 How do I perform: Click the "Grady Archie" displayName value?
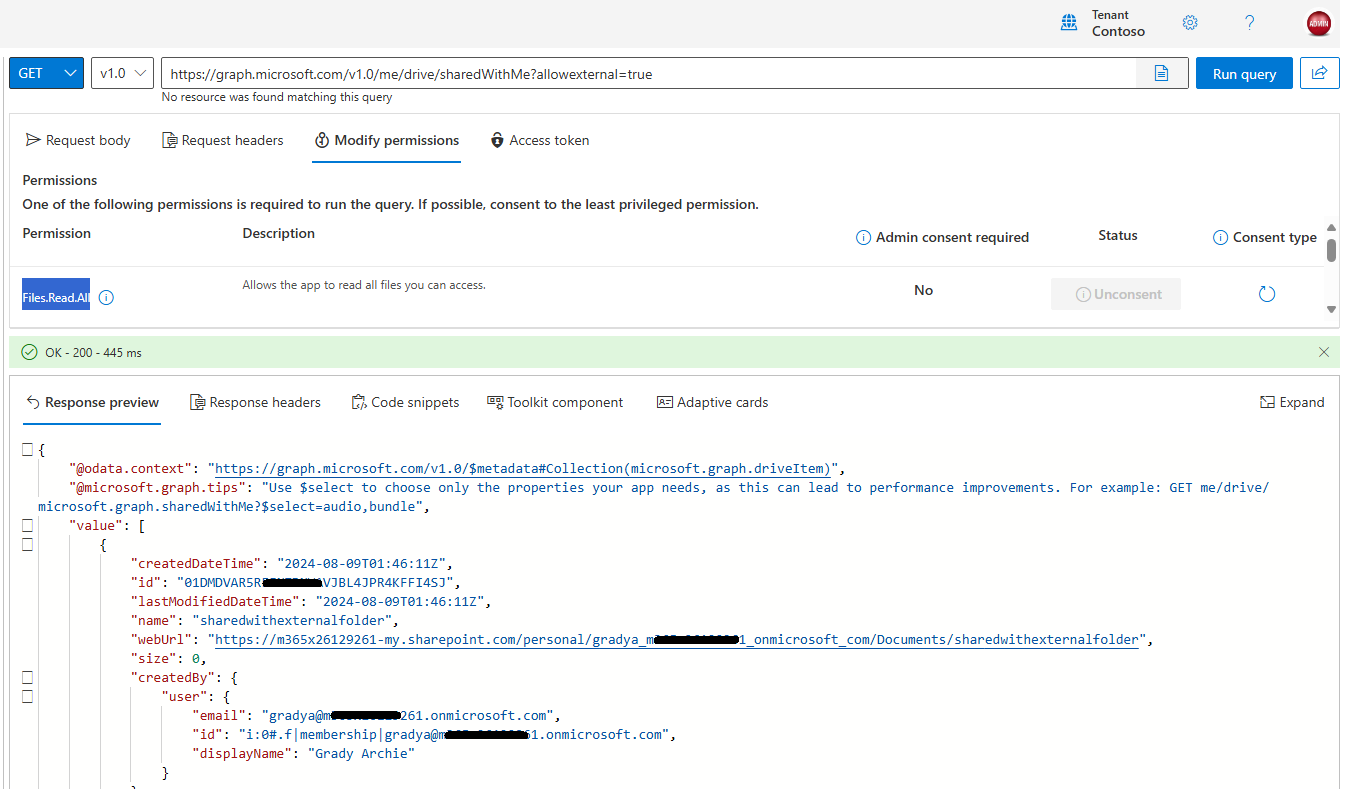361,753
